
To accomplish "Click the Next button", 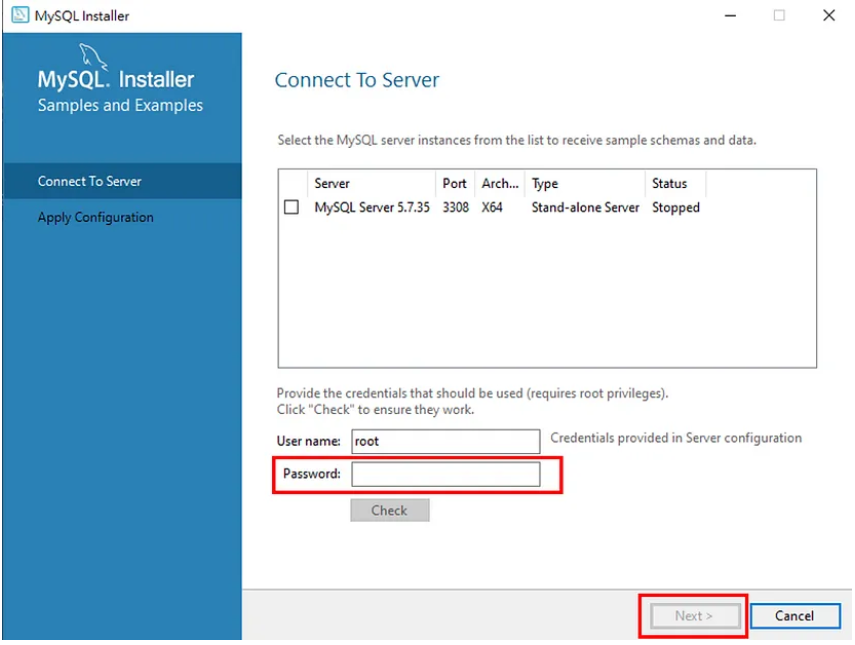I will coord(694,616).
